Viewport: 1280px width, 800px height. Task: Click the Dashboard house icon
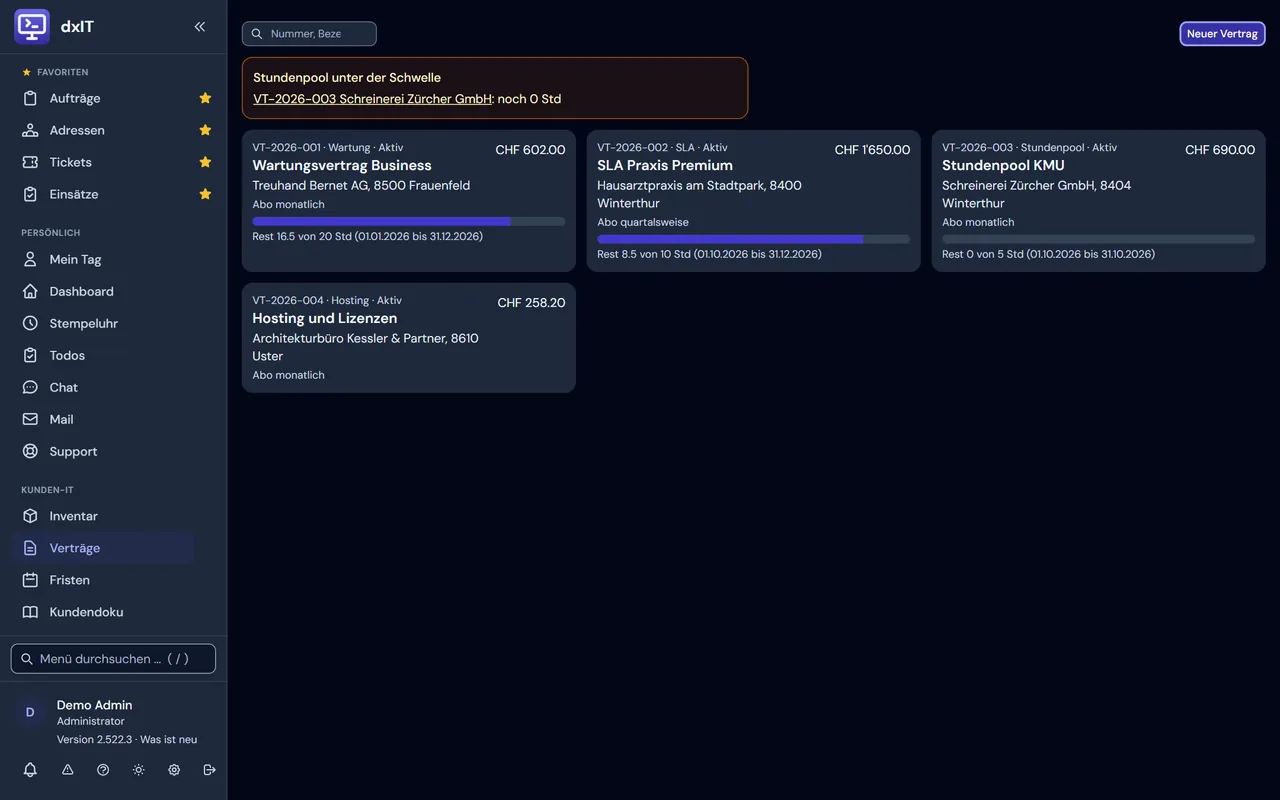click(30, 291)
